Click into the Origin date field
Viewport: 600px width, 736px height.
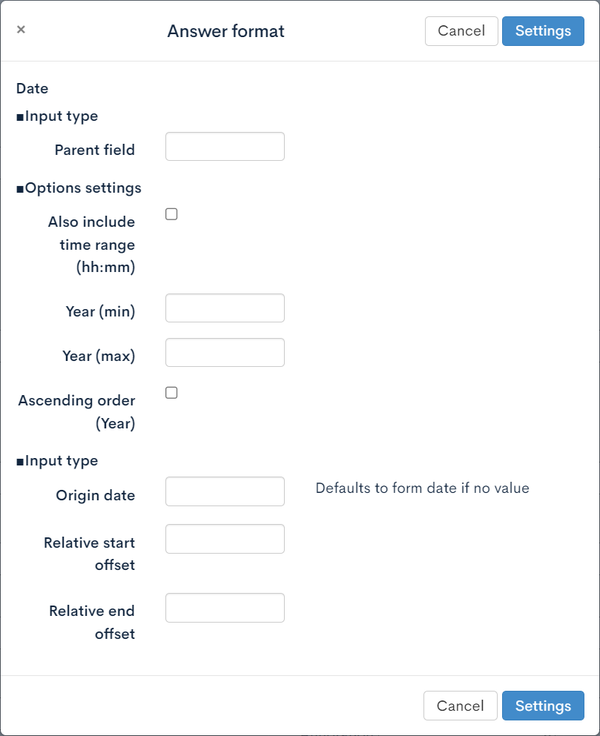pos(225,491)
